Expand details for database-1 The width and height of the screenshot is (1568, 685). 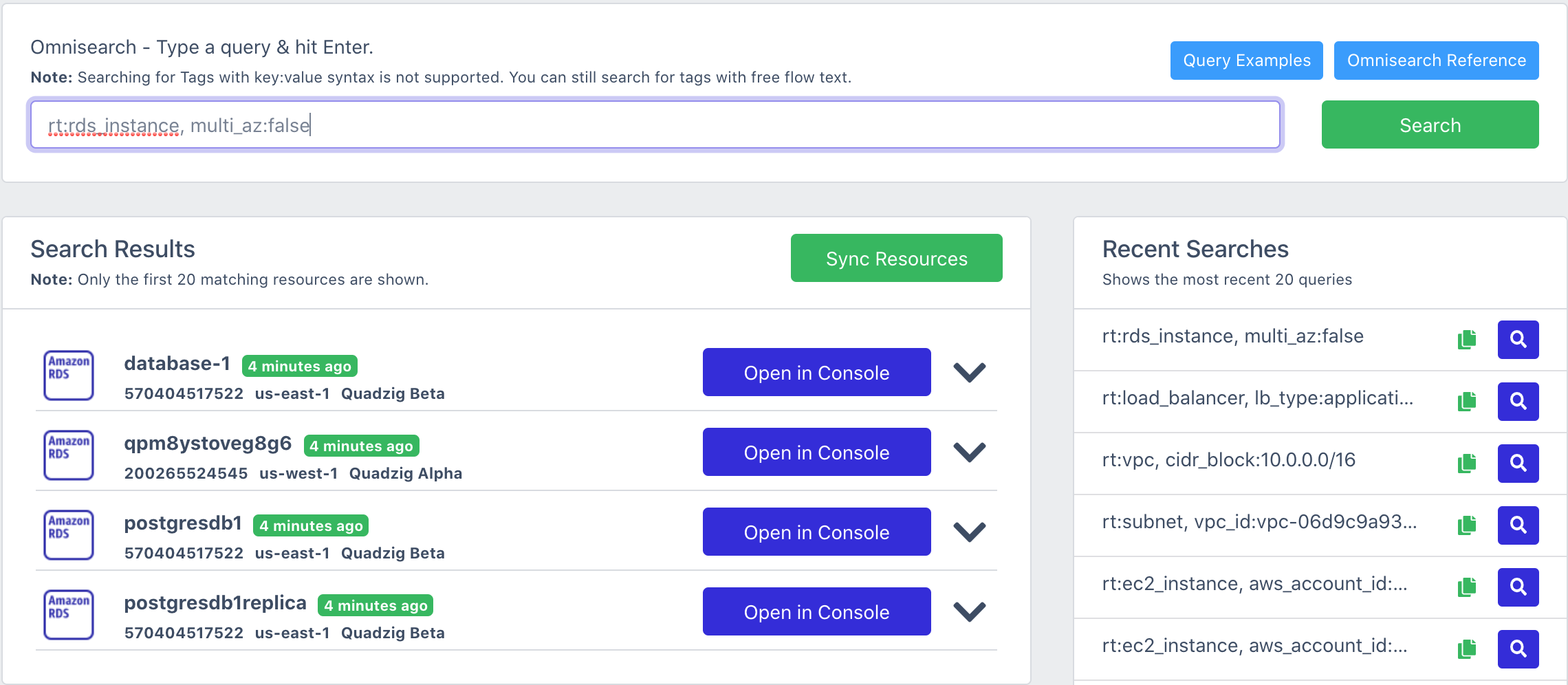tap(969, 372)
